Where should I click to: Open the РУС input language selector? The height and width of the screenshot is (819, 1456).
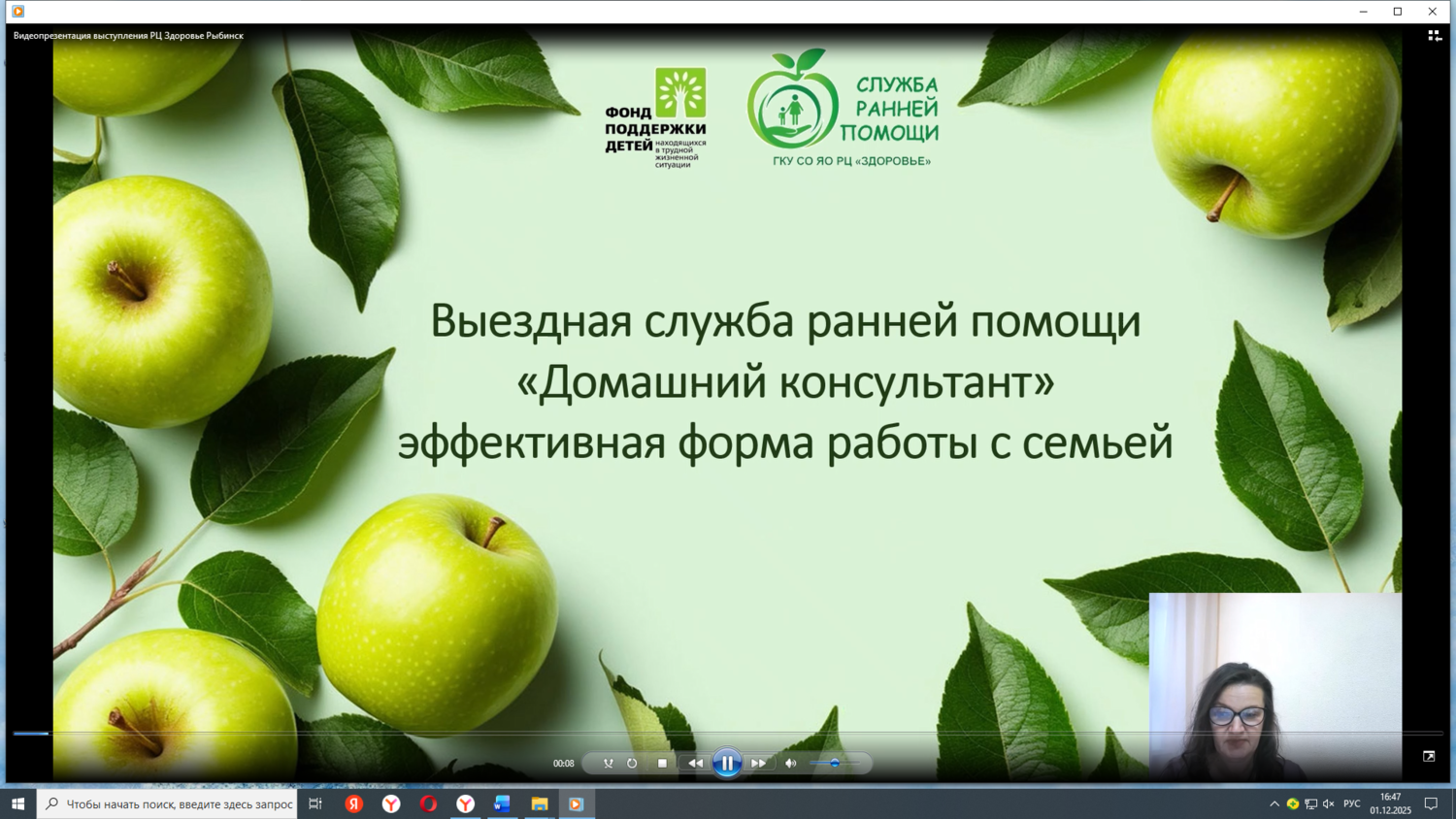(x=1351, y=803)
